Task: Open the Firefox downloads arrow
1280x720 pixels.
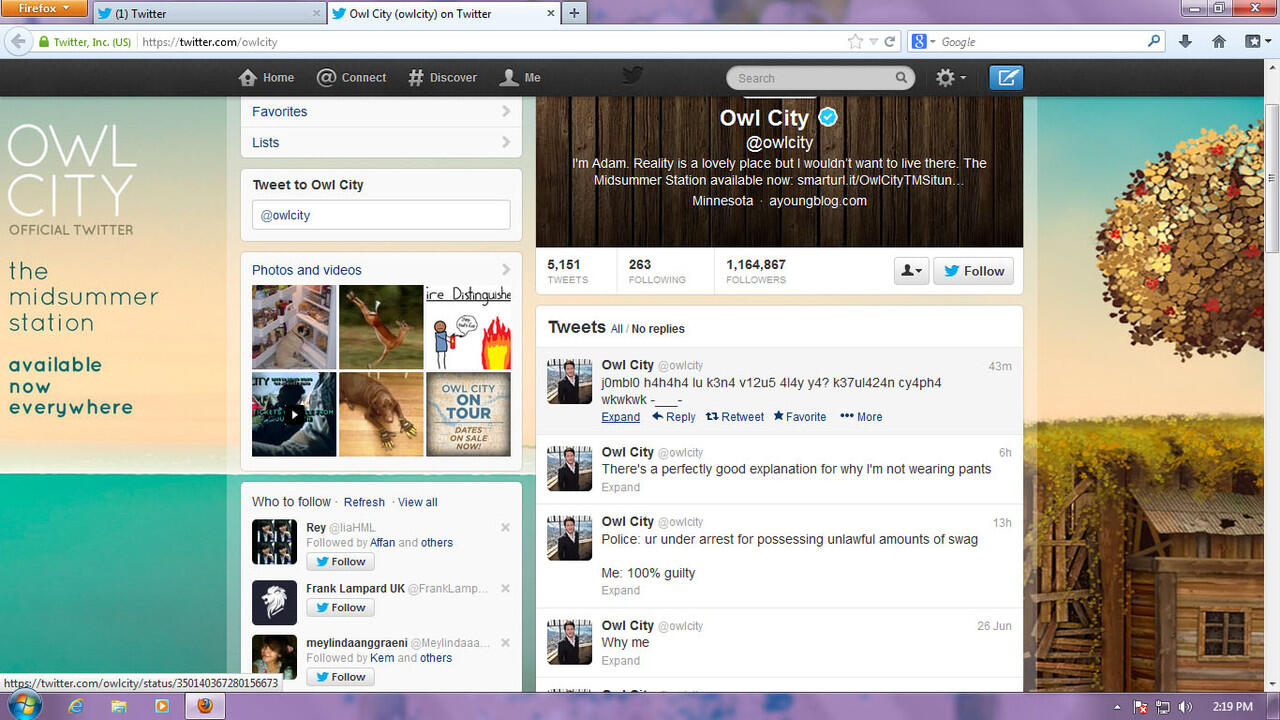Action: [1185, 42]
